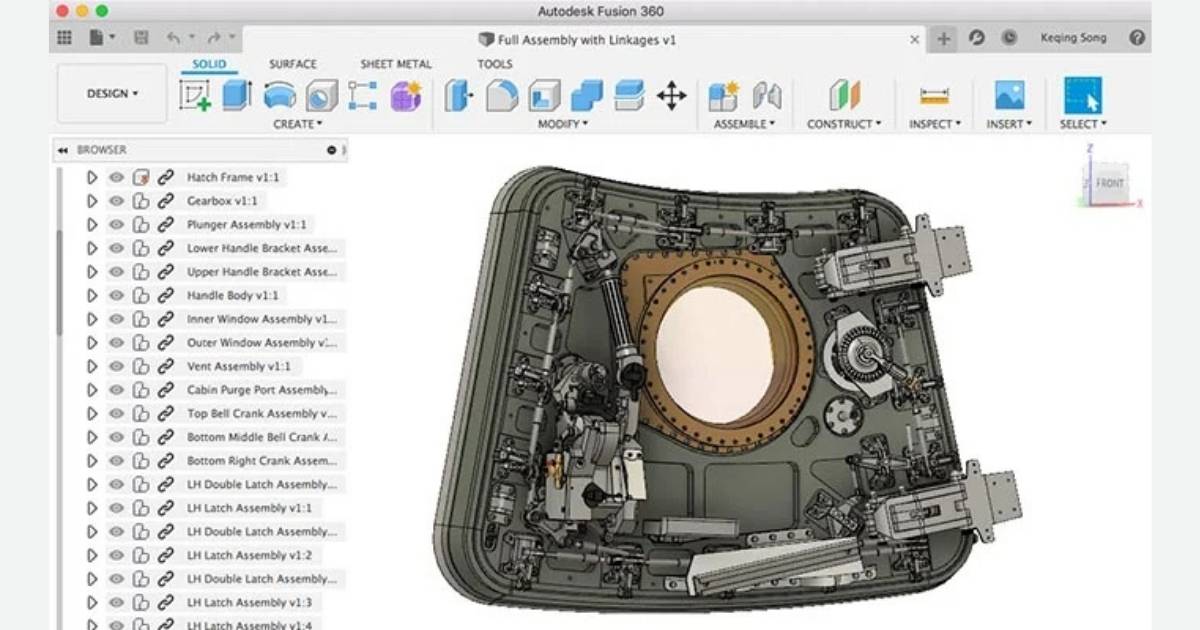Click the Rectangular Pattern tool icon

(x=362, y=96)
